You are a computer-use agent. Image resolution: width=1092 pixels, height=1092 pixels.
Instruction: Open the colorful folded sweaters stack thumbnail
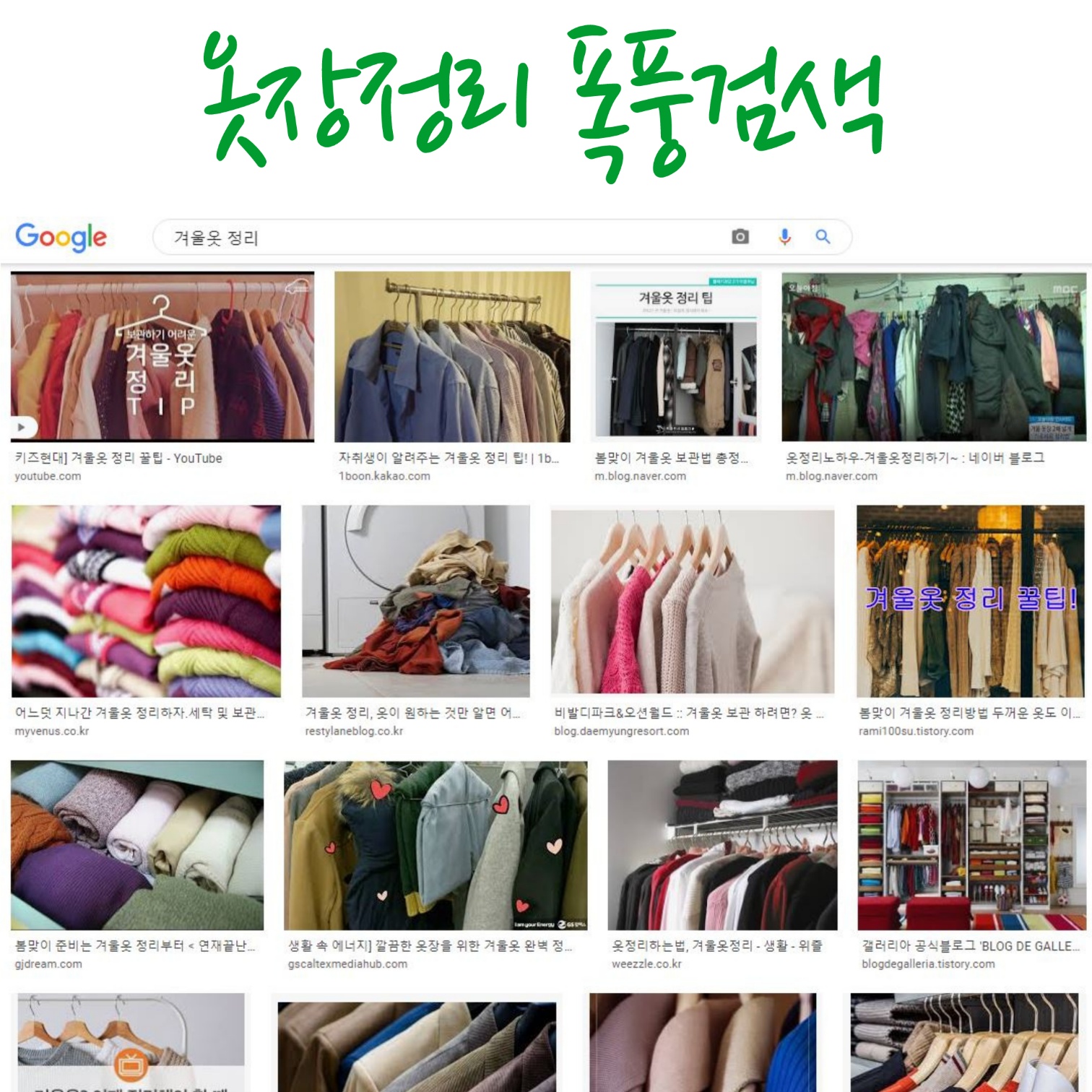coord(146,601)
